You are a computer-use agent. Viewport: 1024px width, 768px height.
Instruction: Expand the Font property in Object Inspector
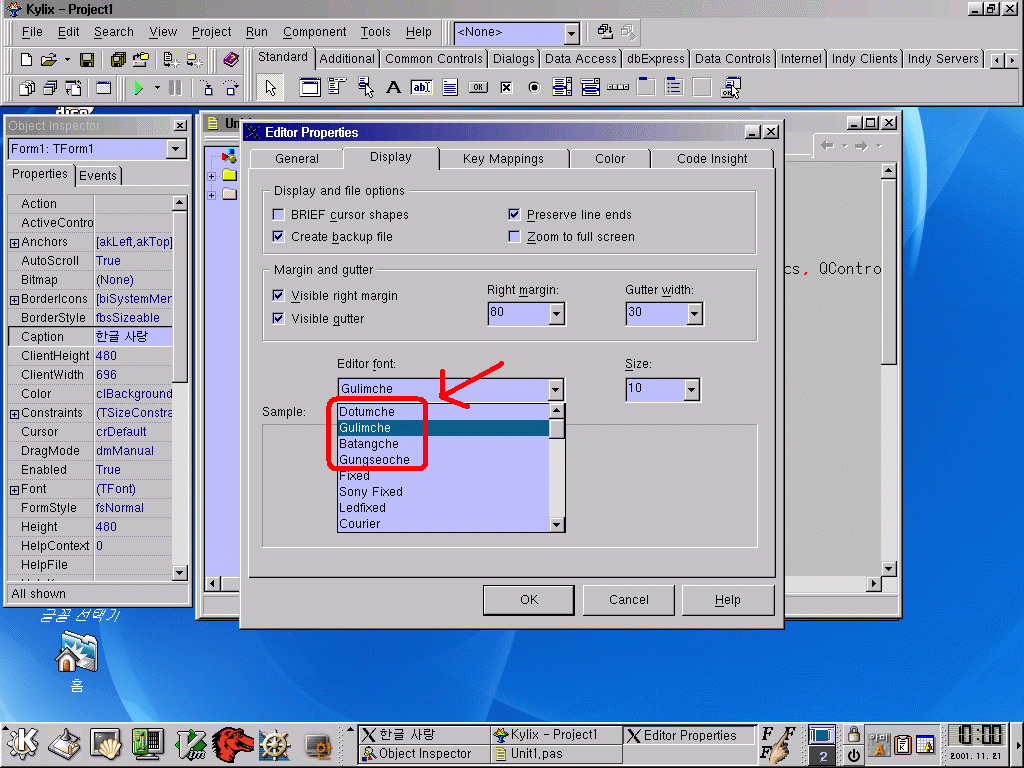click(x=14, y=490)
